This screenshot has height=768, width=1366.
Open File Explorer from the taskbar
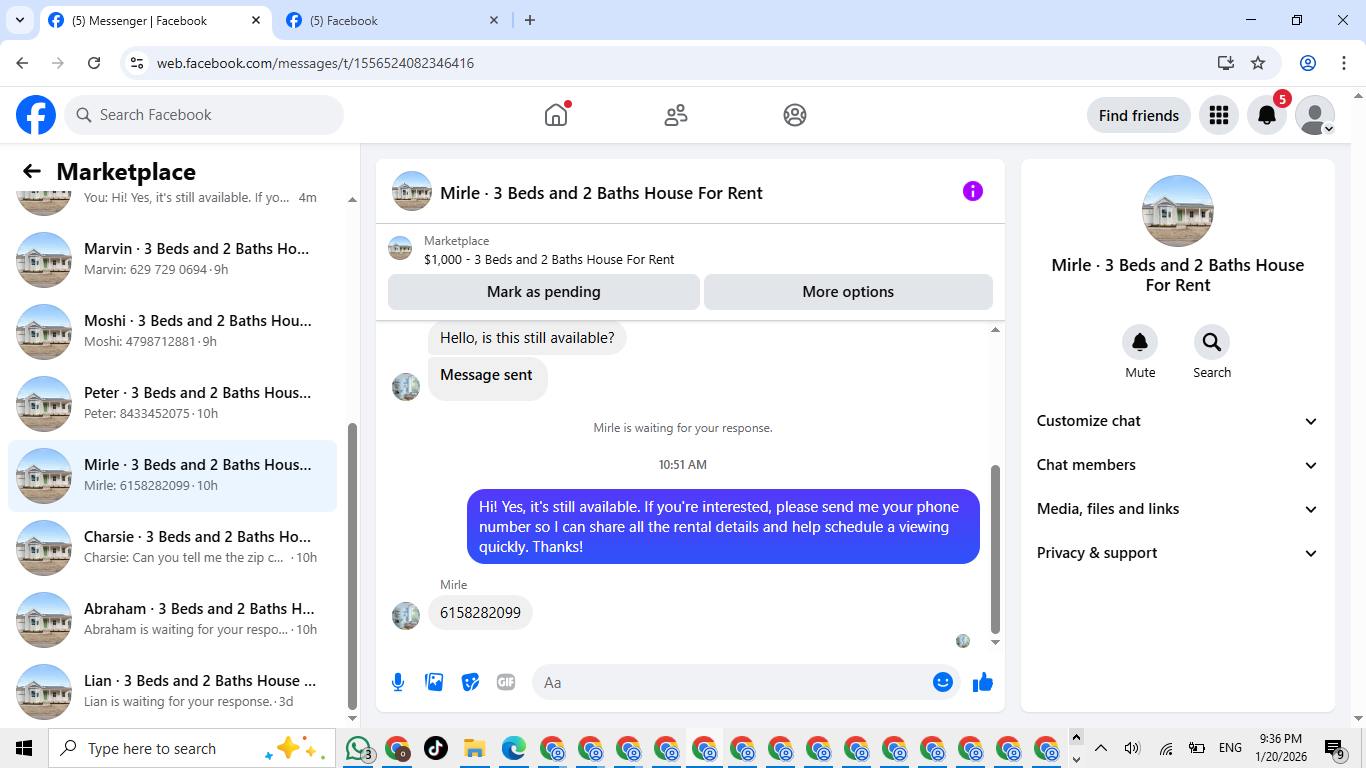click(474, 748)
